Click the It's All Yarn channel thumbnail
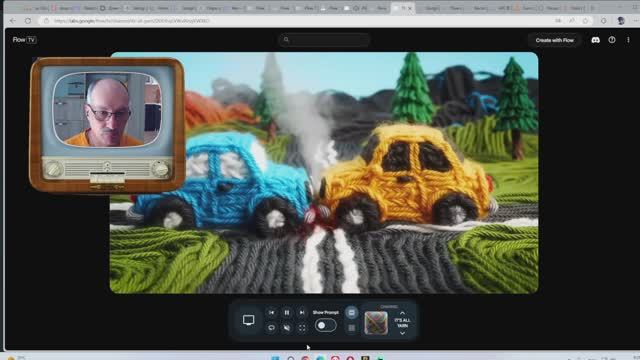640x360 pixels. pyautogui.click(x=376, y=323)
